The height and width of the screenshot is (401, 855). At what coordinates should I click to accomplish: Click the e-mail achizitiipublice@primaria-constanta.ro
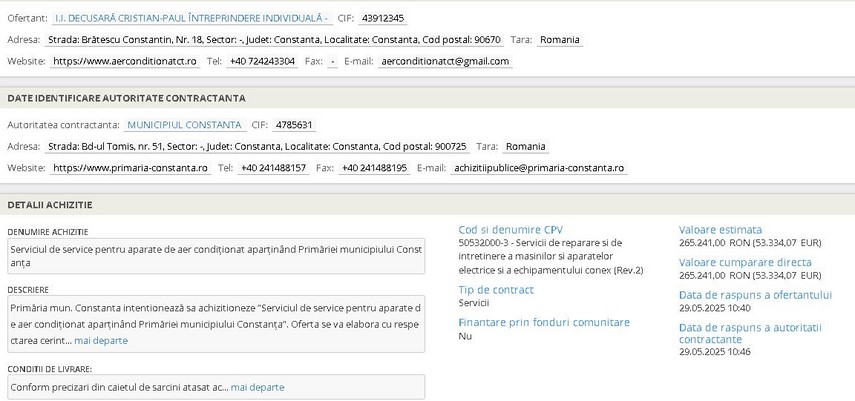tap(539, 168)
